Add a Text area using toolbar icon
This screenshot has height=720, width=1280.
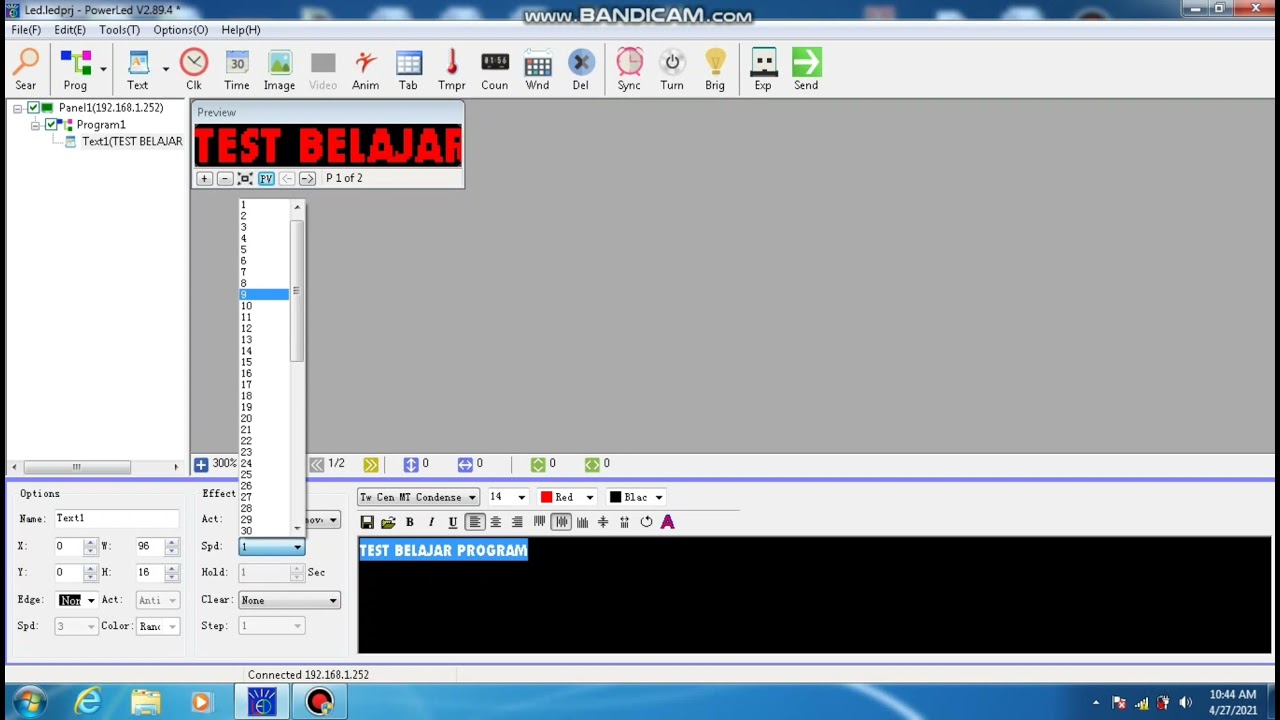tap(138, 70)
